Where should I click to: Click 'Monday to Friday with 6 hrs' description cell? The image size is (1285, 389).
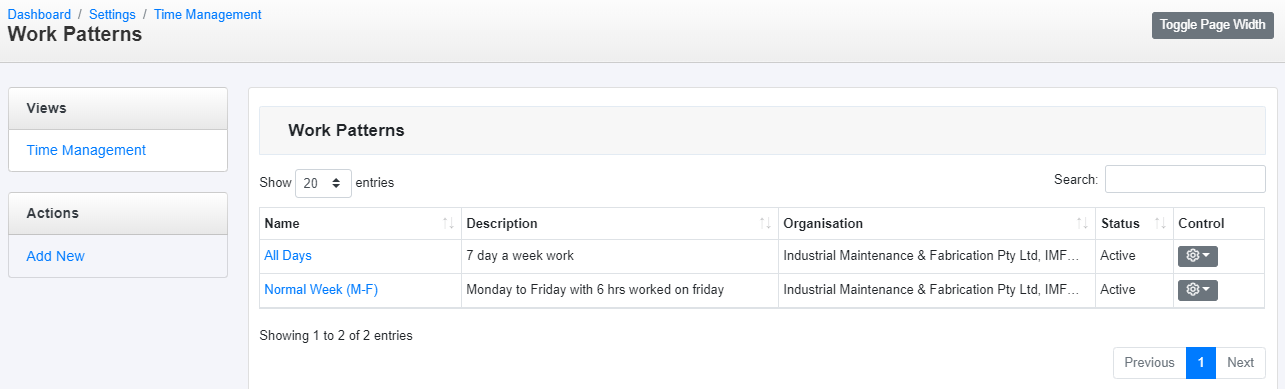(620, 290)
